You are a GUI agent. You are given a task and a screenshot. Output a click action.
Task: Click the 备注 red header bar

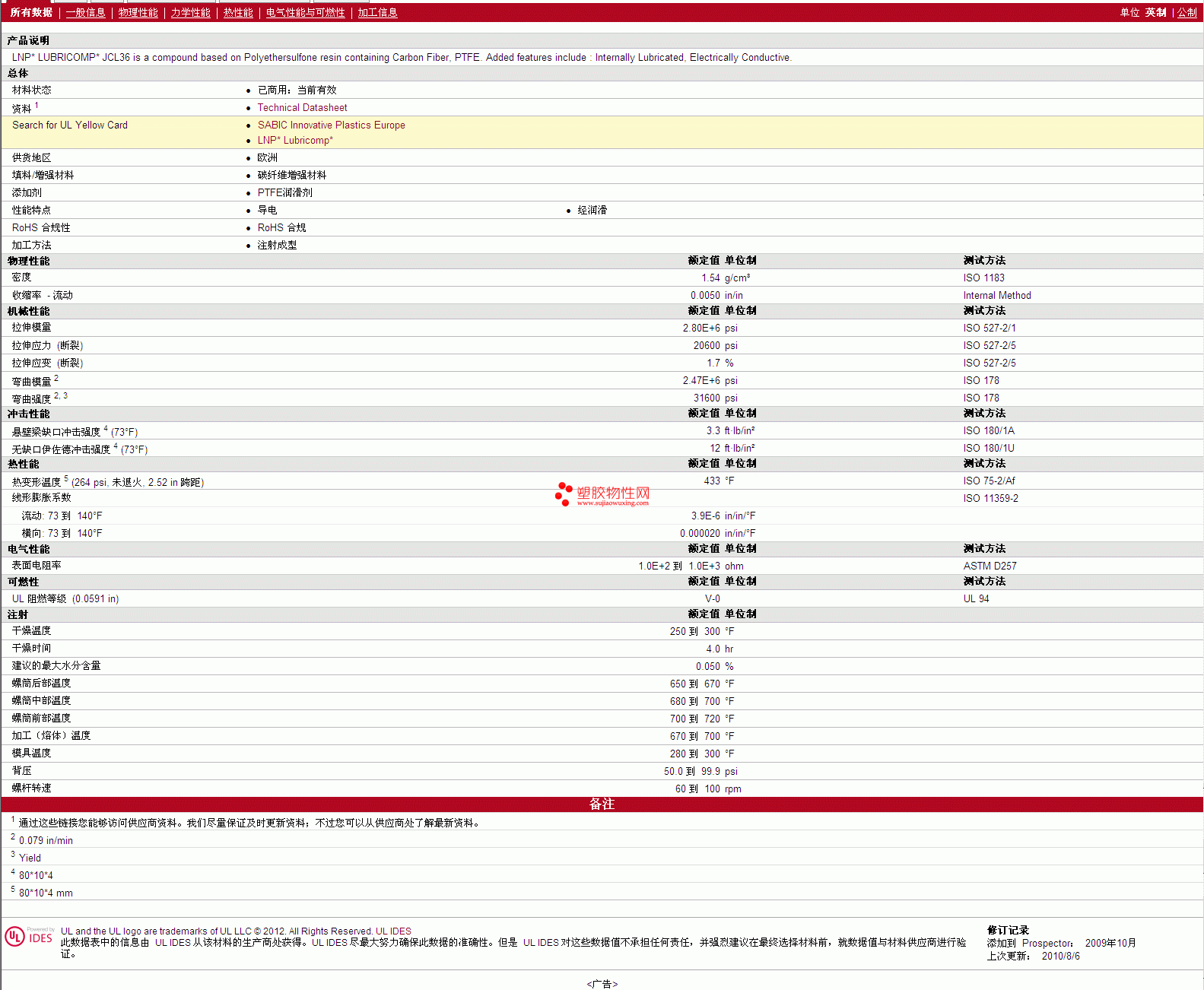coord(602,804)
